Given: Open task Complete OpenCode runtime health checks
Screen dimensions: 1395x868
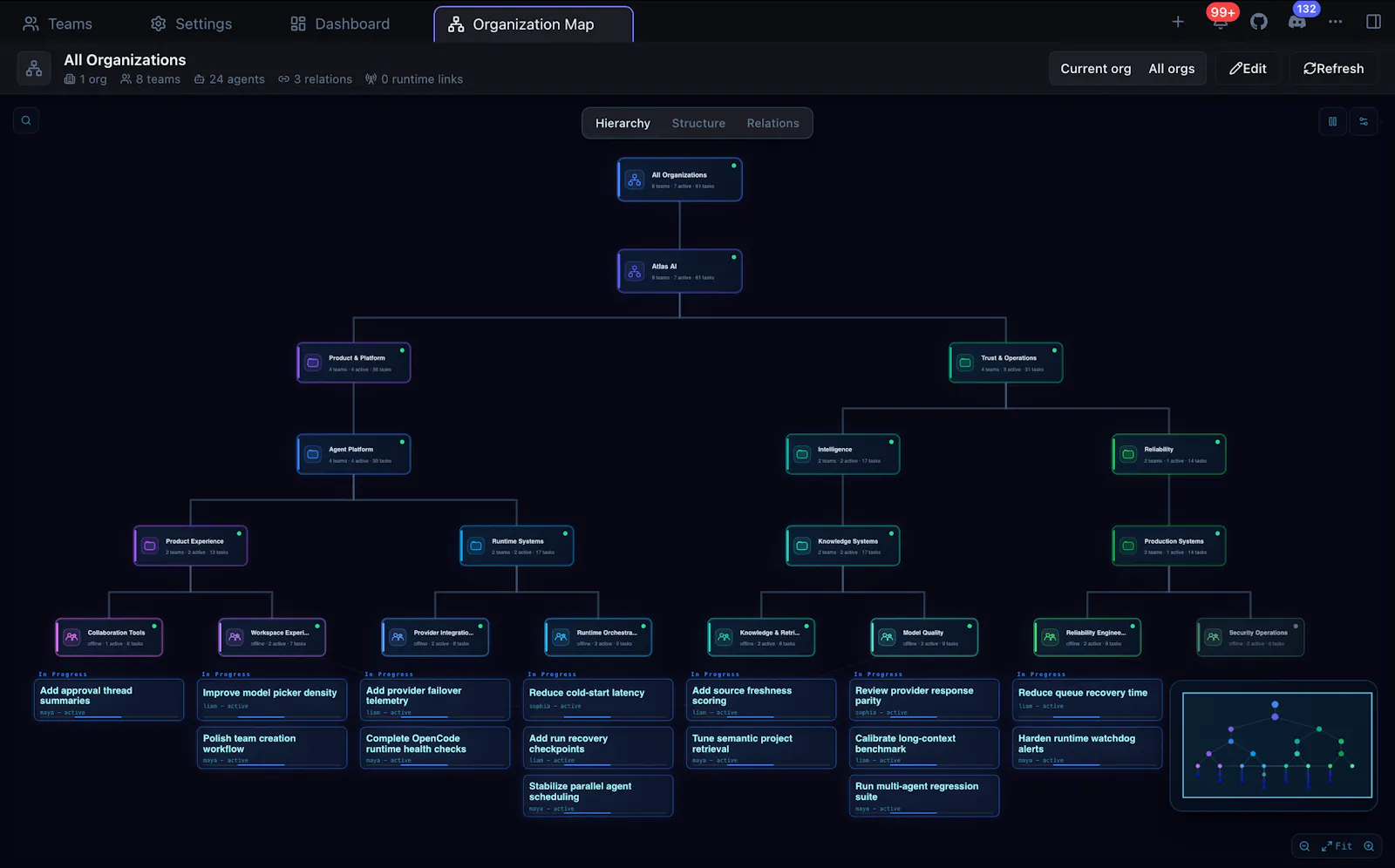Looking at the screenshot, I should coord(435,748).
